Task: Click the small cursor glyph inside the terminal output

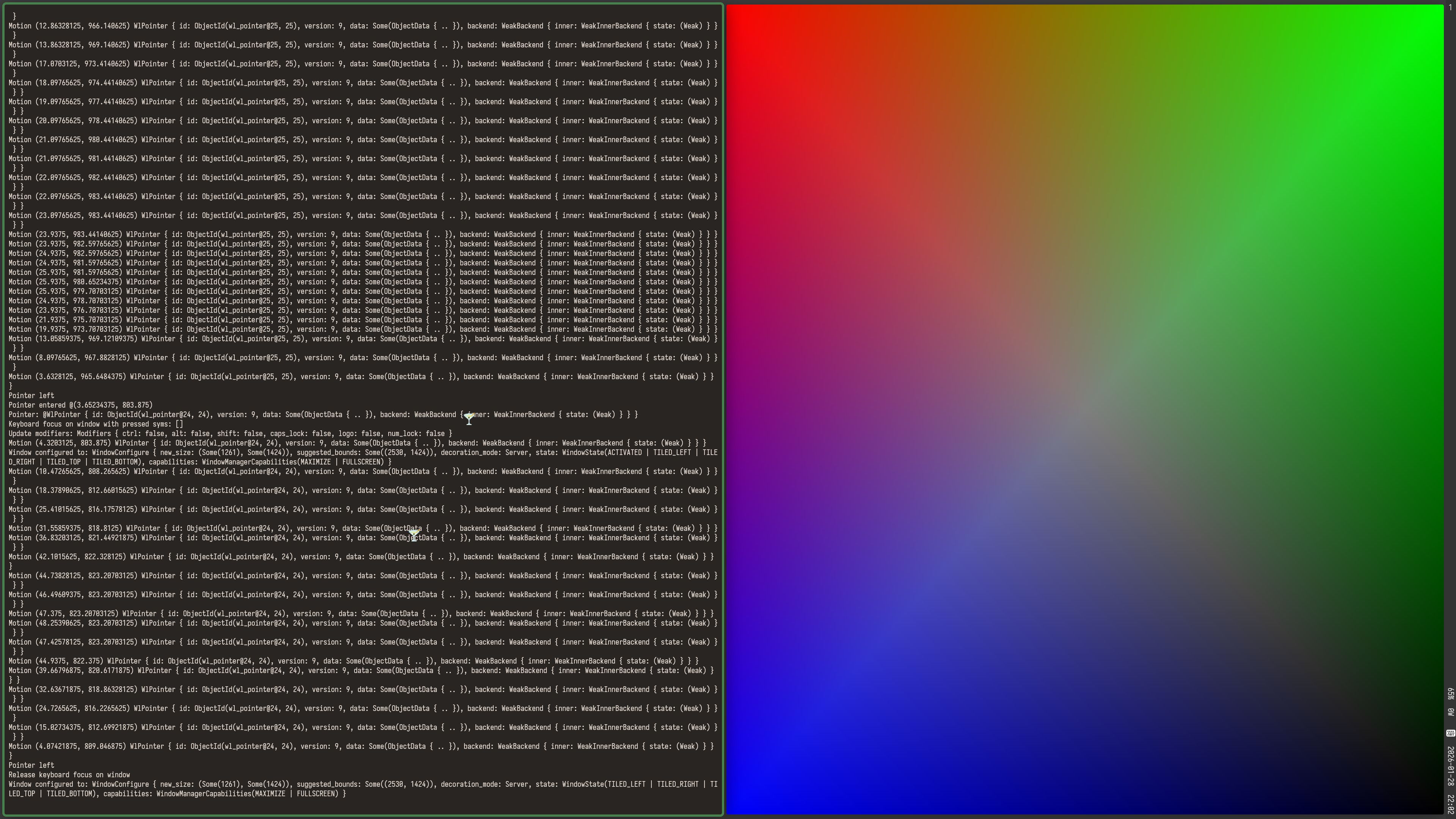Action: click(469, 419)
